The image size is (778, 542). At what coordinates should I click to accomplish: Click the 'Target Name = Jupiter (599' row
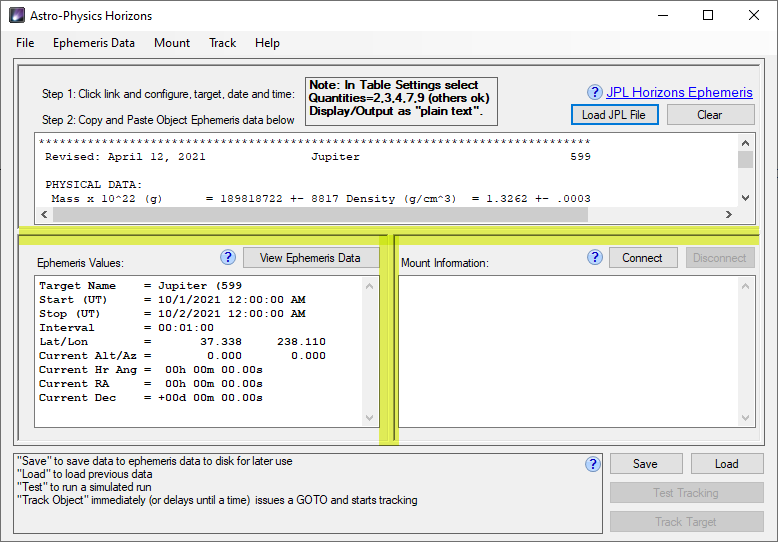140,285
